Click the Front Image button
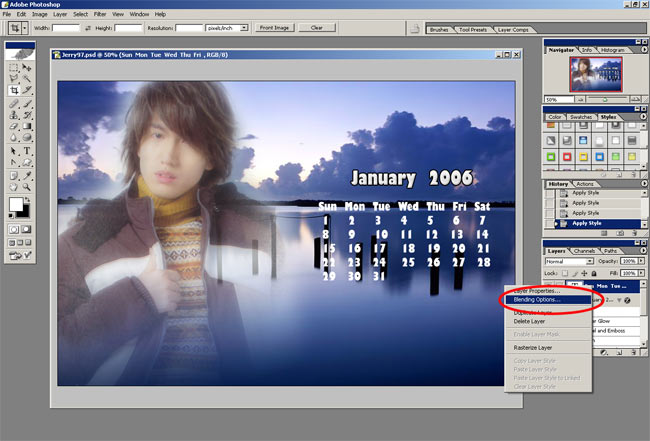This screenshot has width=650, height=441. [274, 28]
